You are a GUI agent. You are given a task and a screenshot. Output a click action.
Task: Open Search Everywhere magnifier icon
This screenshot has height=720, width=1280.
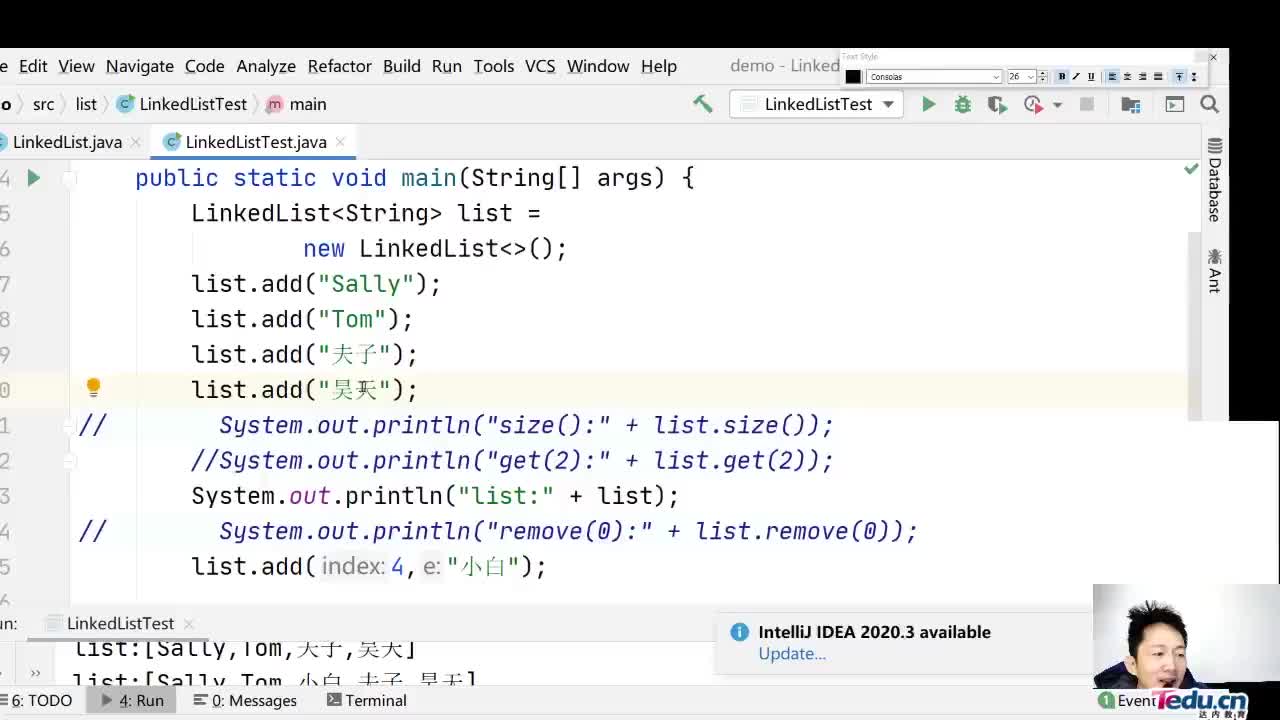pyautogui.click(x=1209, y=104)
